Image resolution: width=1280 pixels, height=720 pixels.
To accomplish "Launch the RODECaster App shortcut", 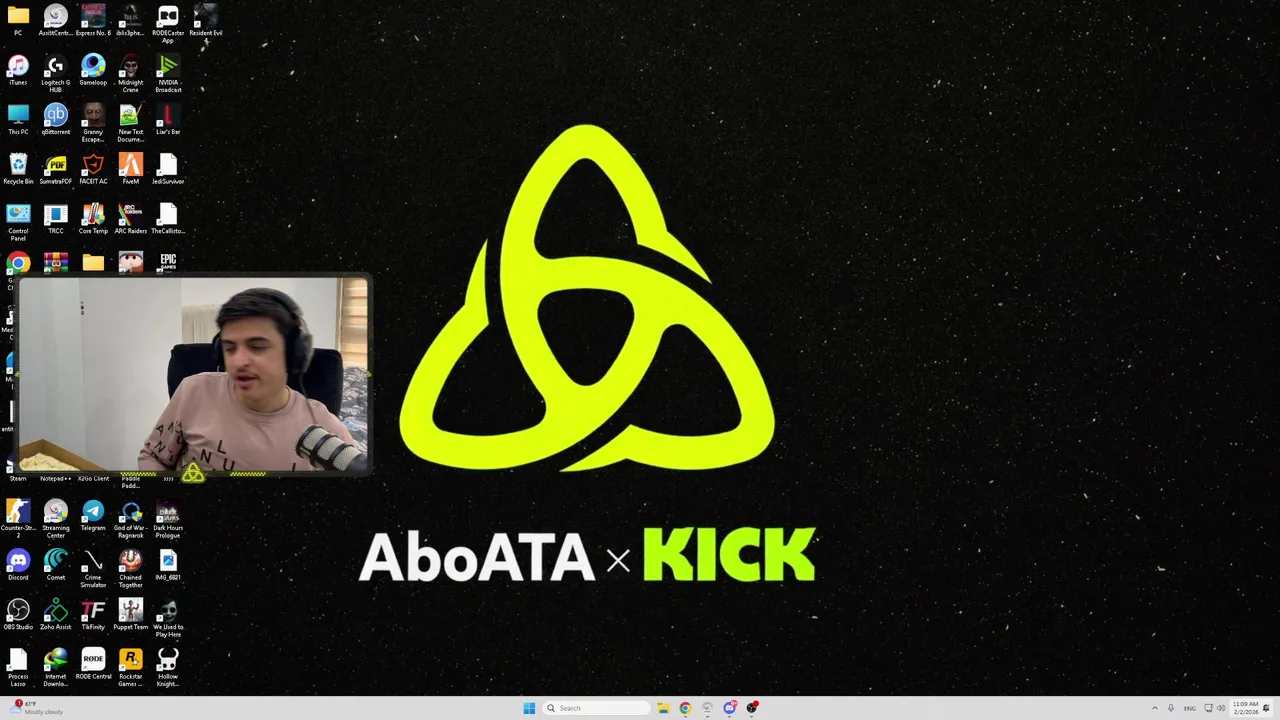I will coord(168,23).
